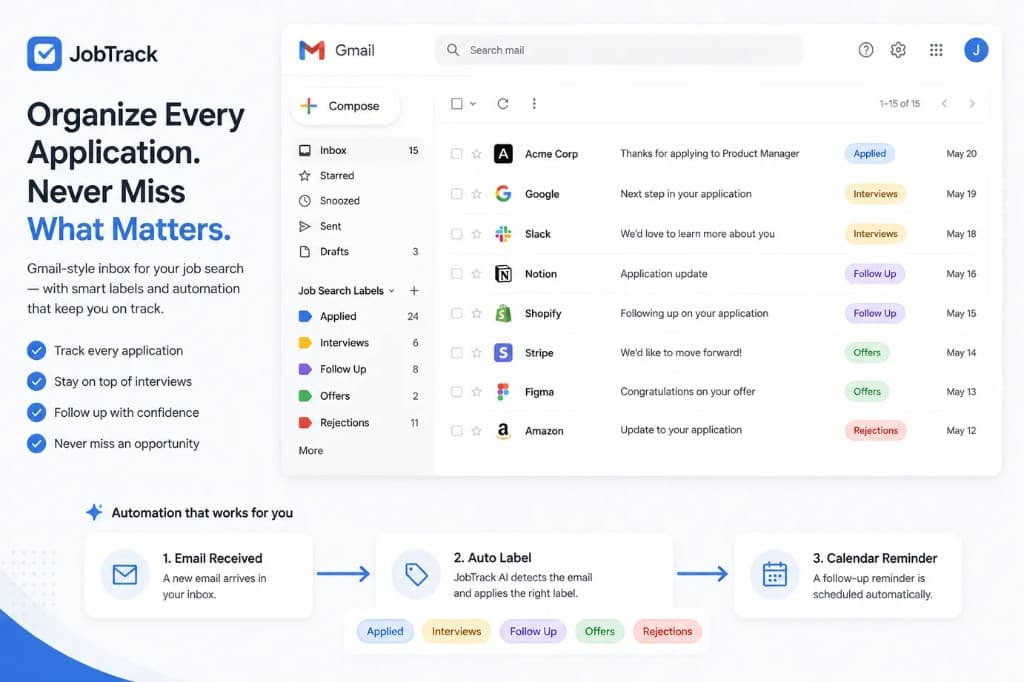Click the Interviews tag on Google row
Image resolution: width=1024 pixels, height=682 pixels.
[x=875, y=194]
